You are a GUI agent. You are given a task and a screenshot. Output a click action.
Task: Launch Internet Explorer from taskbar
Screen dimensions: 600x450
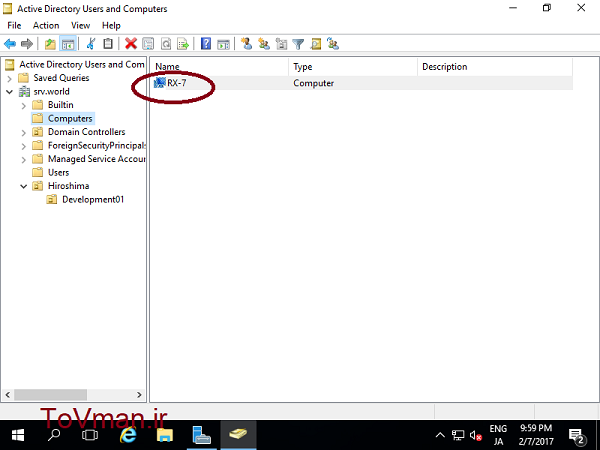point(128,435)
